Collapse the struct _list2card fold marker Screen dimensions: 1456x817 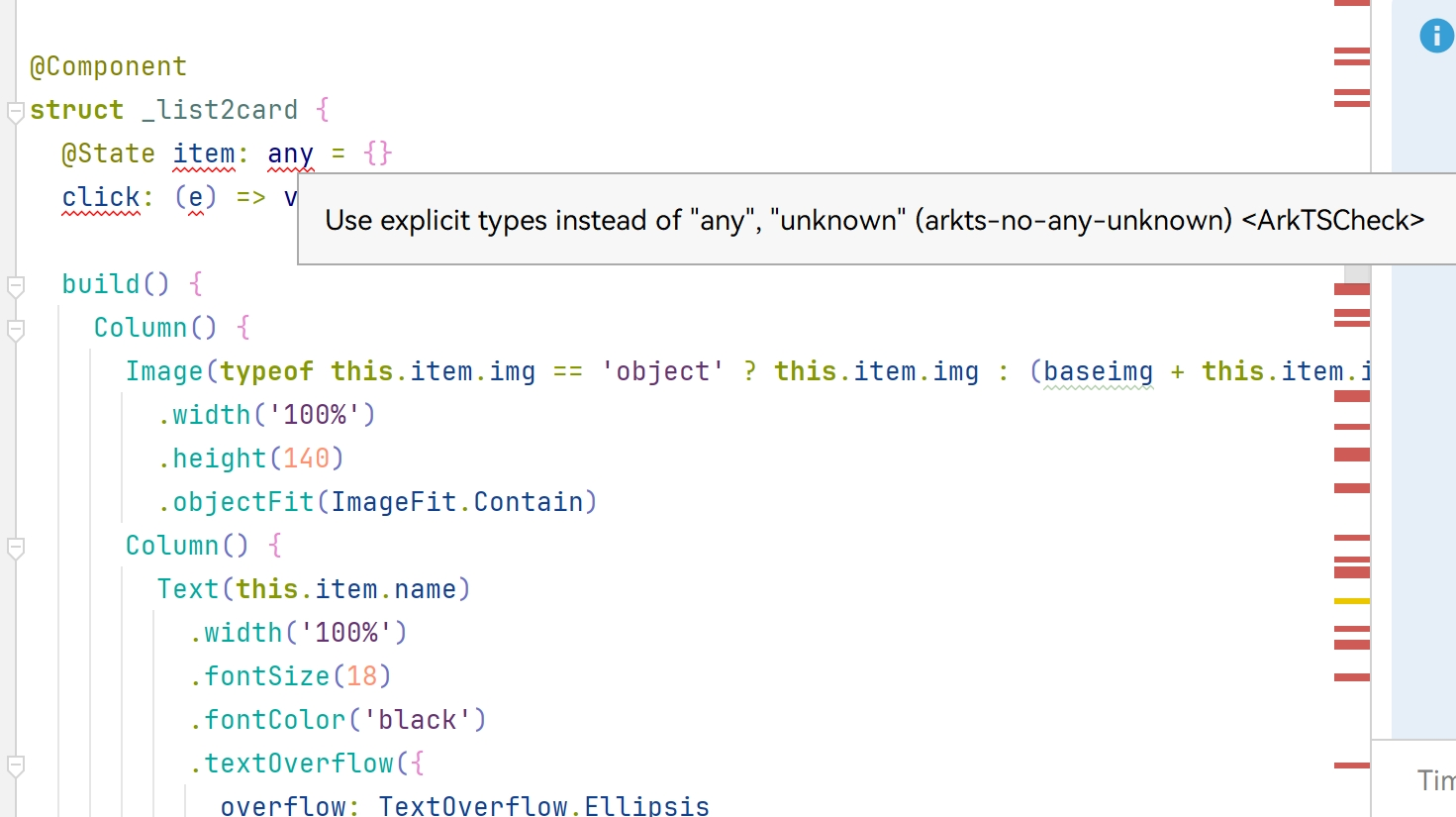coord(15,111)
